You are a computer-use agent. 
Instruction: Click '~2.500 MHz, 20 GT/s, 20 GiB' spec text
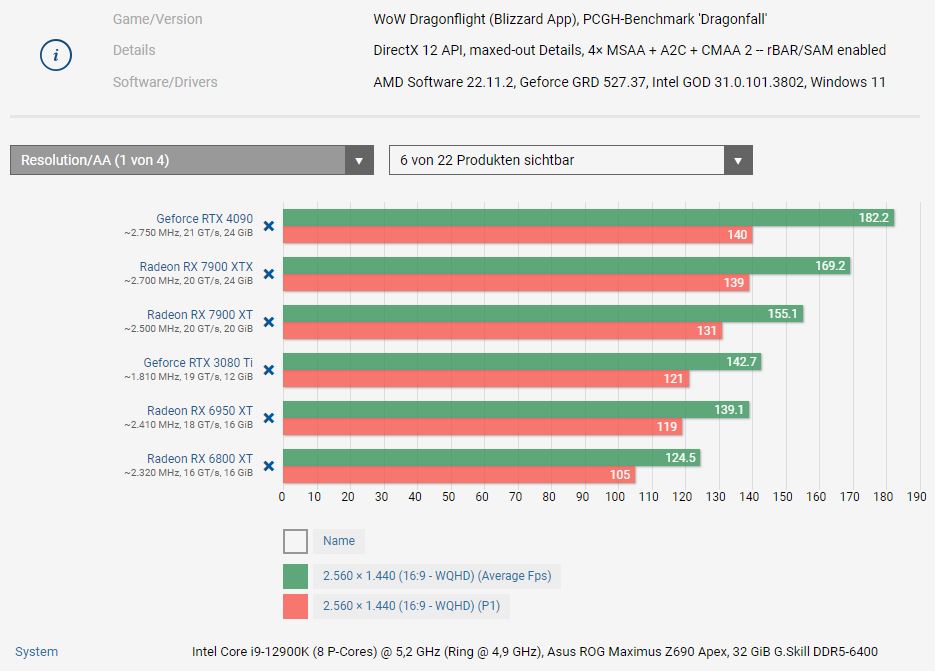point(189,329)
